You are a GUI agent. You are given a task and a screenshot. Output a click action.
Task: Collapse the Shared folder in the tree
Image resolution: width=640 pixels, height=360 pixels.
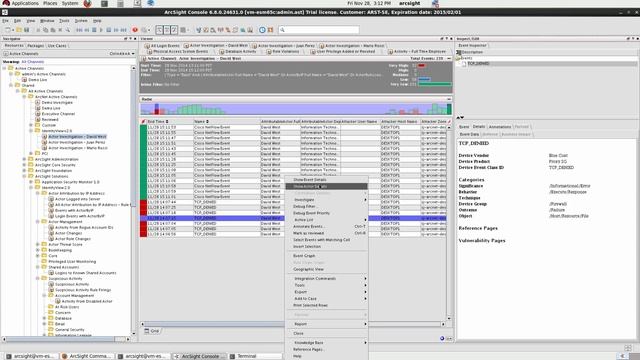click(x=11, y=85)
